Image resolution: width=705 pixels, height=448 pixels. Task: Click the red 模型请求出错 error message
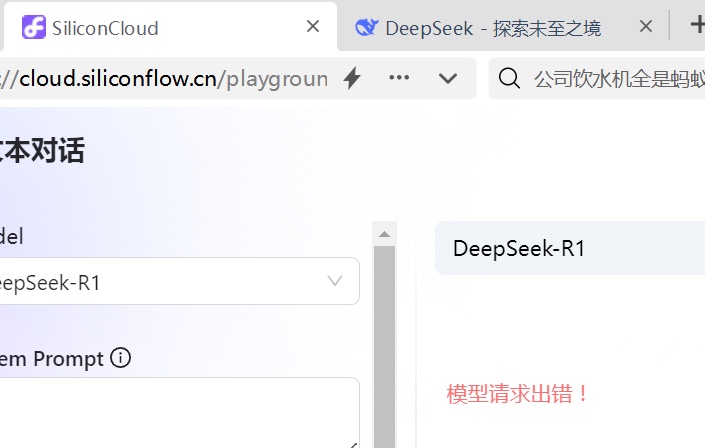tap(518, 394)
